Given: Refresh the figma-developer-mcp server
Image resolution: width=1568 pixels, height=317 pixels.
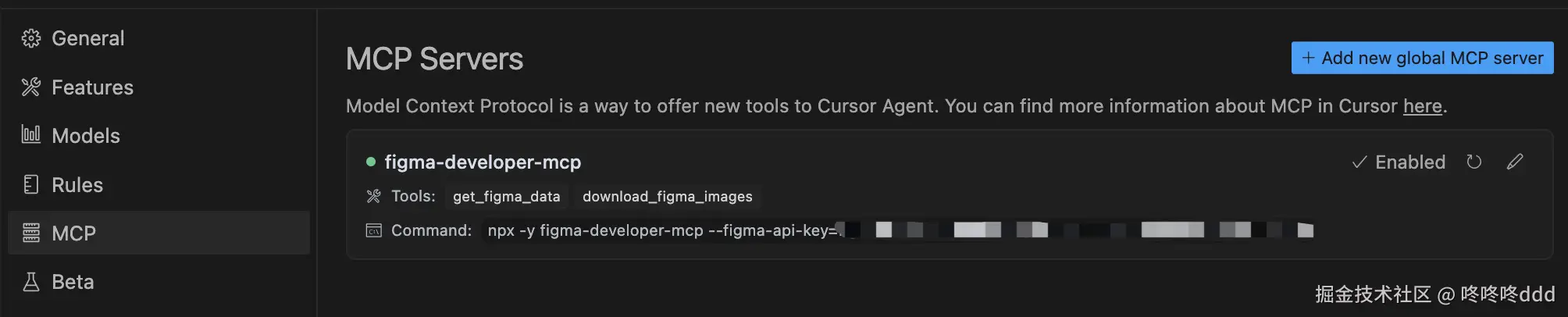Looking at the screenshot, I should (x=1474, y=162).
